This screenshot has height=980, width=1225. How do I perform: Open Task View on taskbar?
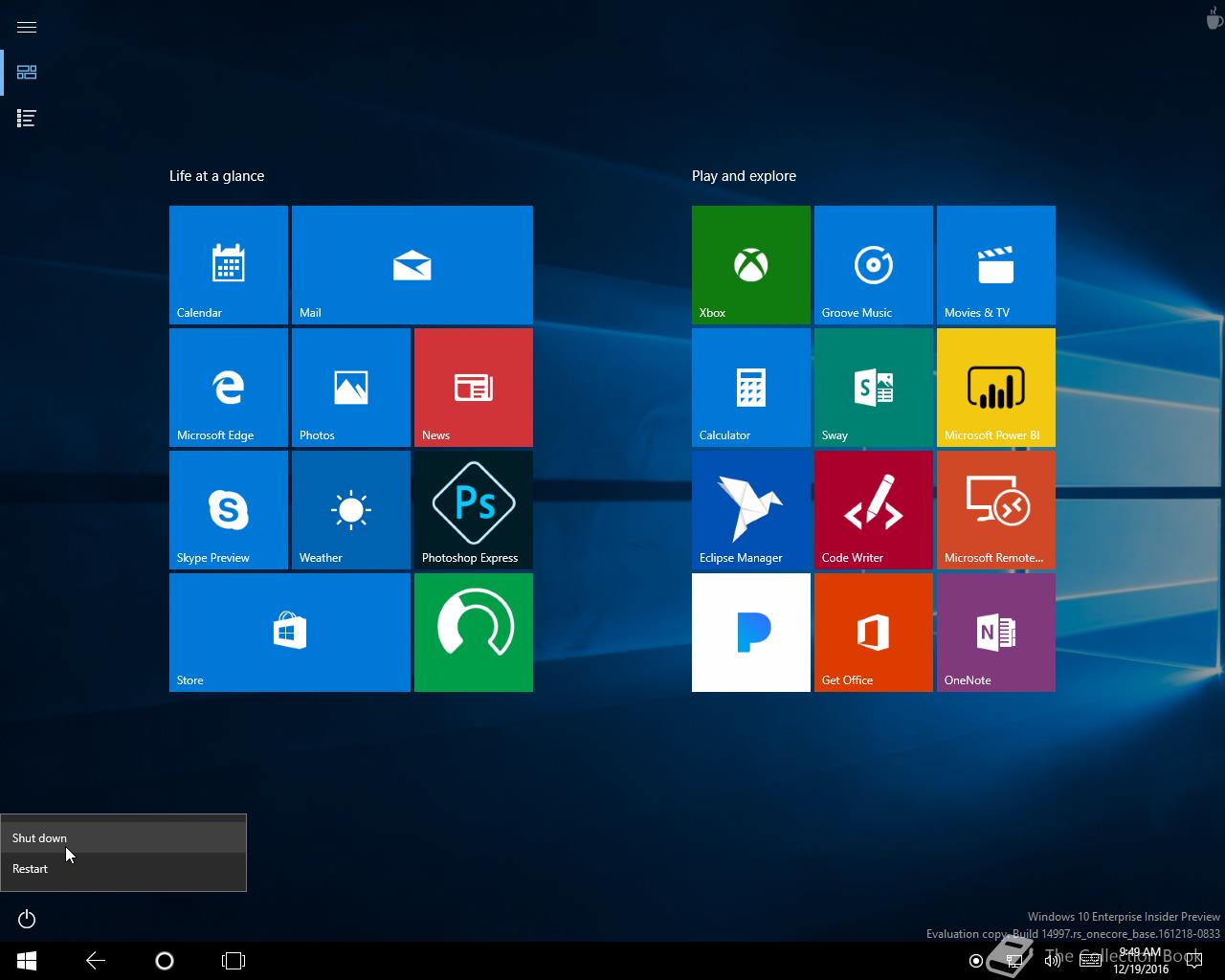pos(234,961)
